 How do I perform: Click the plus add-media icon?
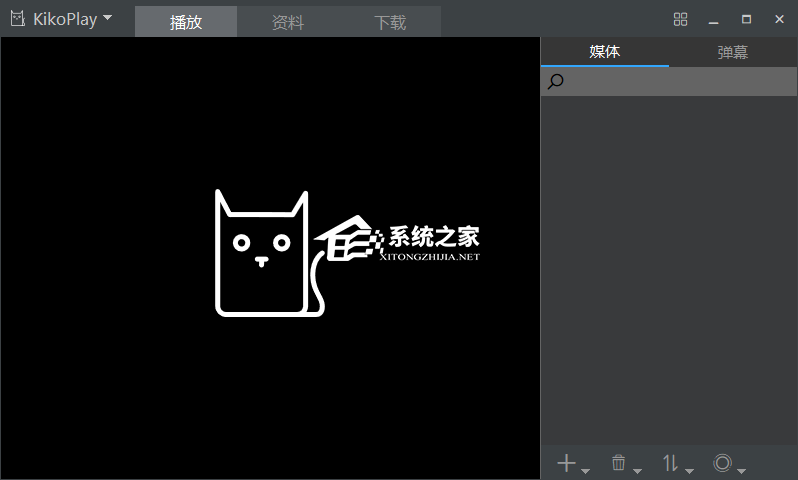[566, 463]
